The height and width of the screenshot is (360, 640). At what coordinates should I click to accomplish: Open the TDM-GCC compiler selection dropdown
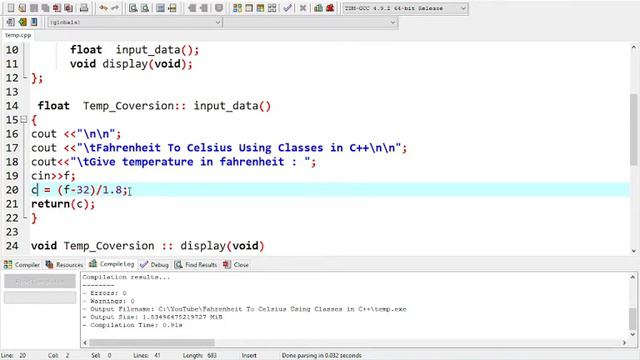tap(405, 8)
